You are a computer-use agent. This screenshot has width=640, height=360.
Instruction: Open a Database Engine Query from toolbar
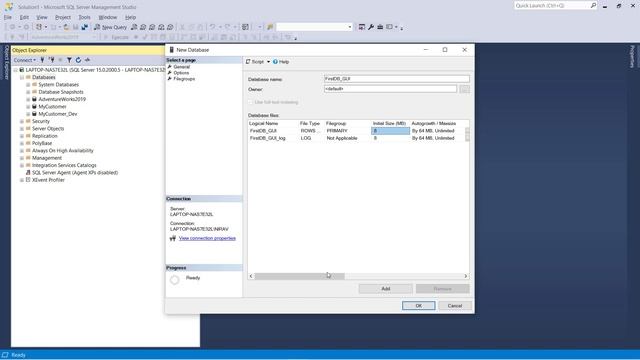pos(134,27)
